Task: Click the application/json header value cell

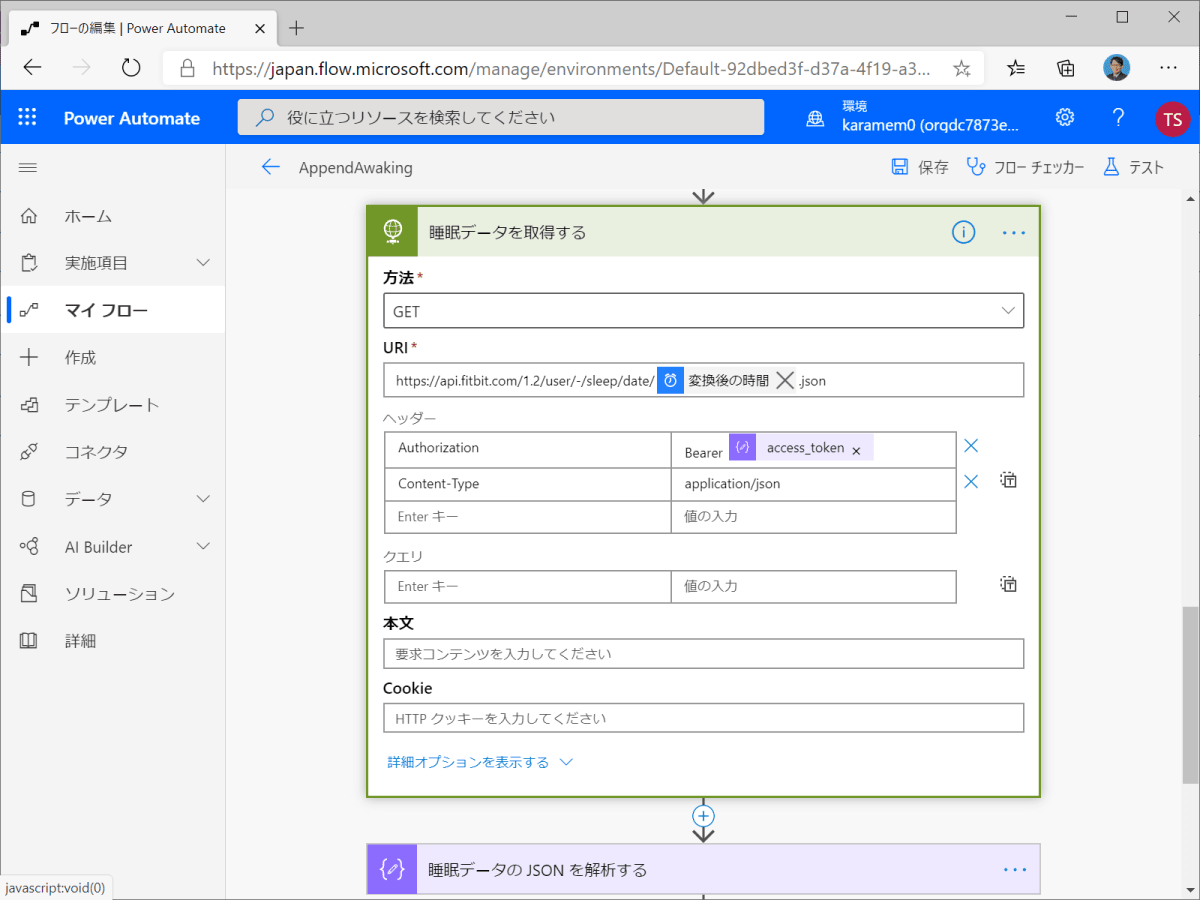Action: pyautogui.click(x=813, y=484)
